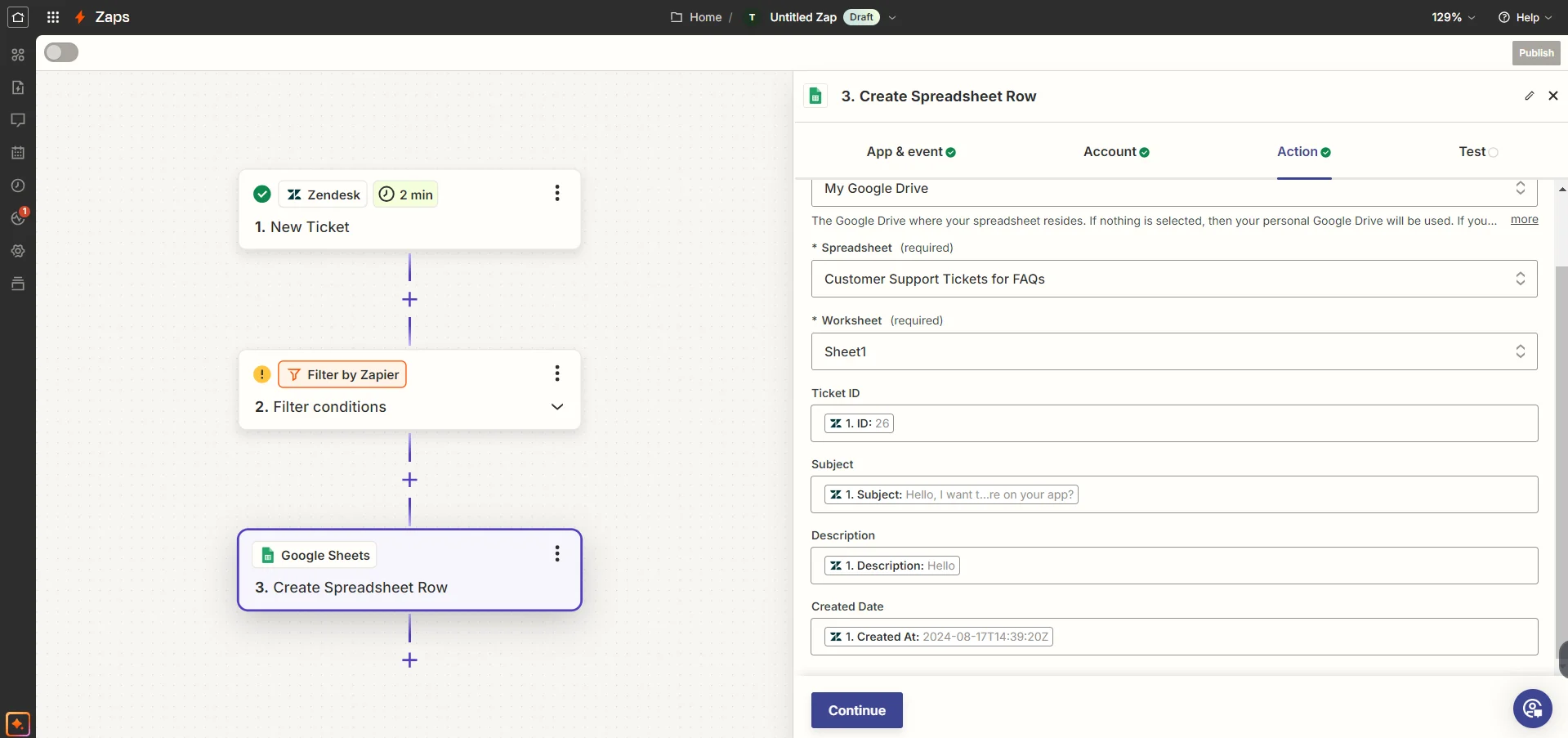Click the warning icon on the Filter step
1568x738 pixels.
coord(261,374)
